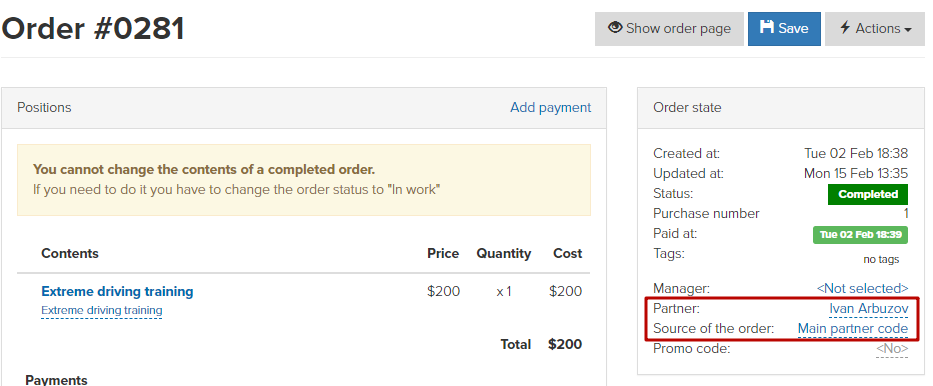
Task: Click the Order state panel header
Action: coord(781,108)
